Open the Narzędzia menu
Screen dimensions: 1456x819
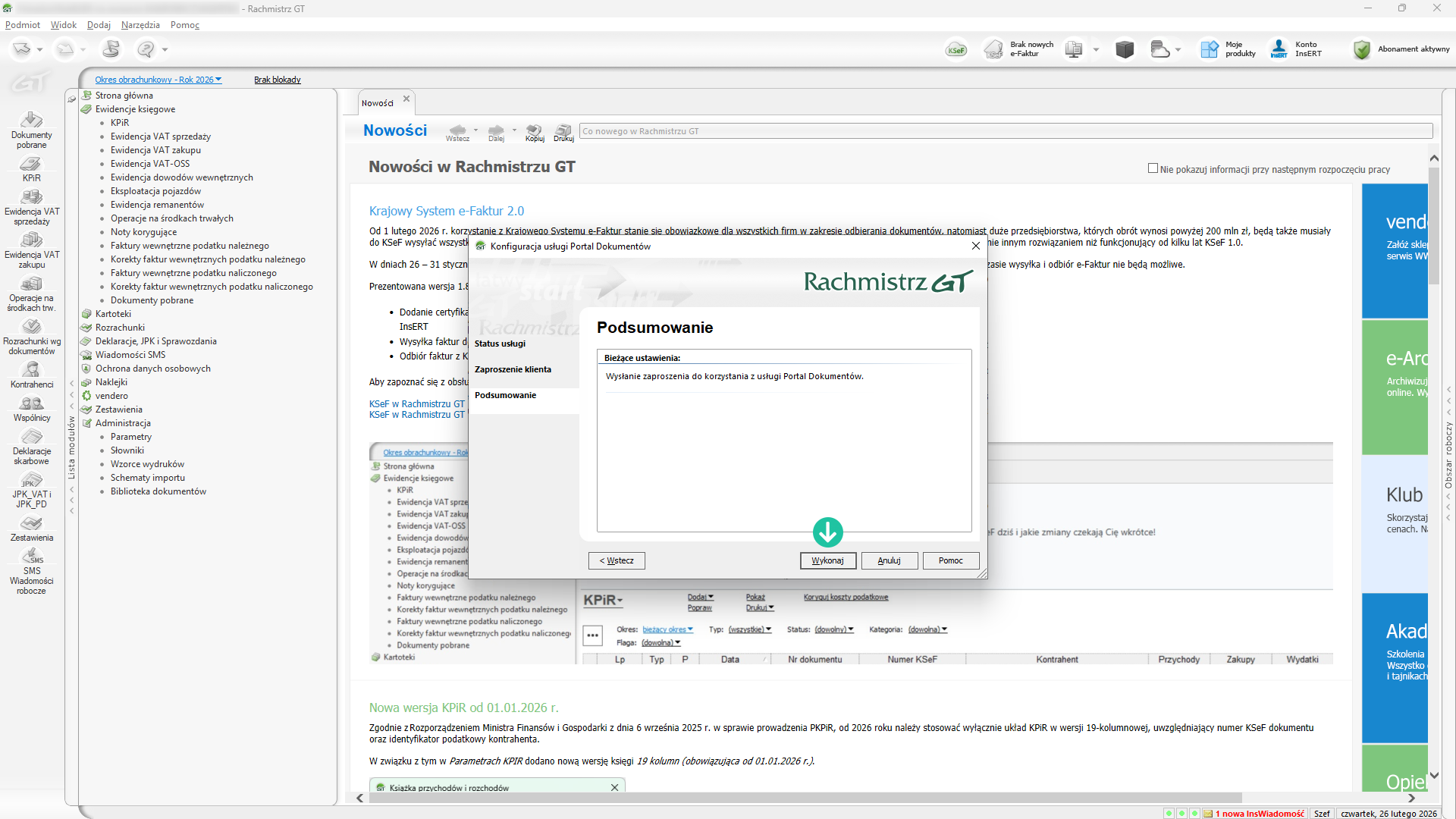tap(140, 25)
